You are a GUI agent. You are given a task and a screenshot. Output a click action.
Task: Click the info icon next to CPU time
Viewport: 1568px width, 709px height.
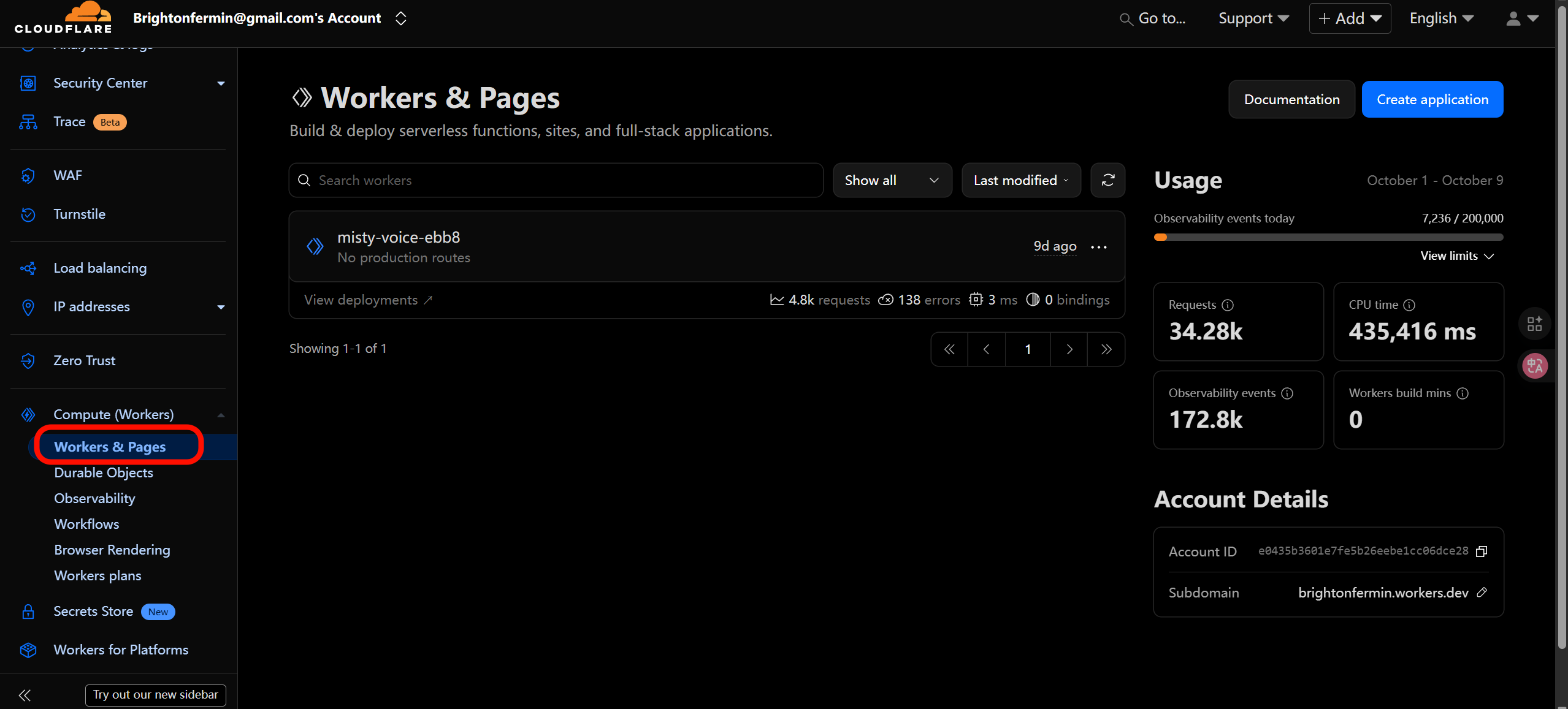(x=1409, y=305)
